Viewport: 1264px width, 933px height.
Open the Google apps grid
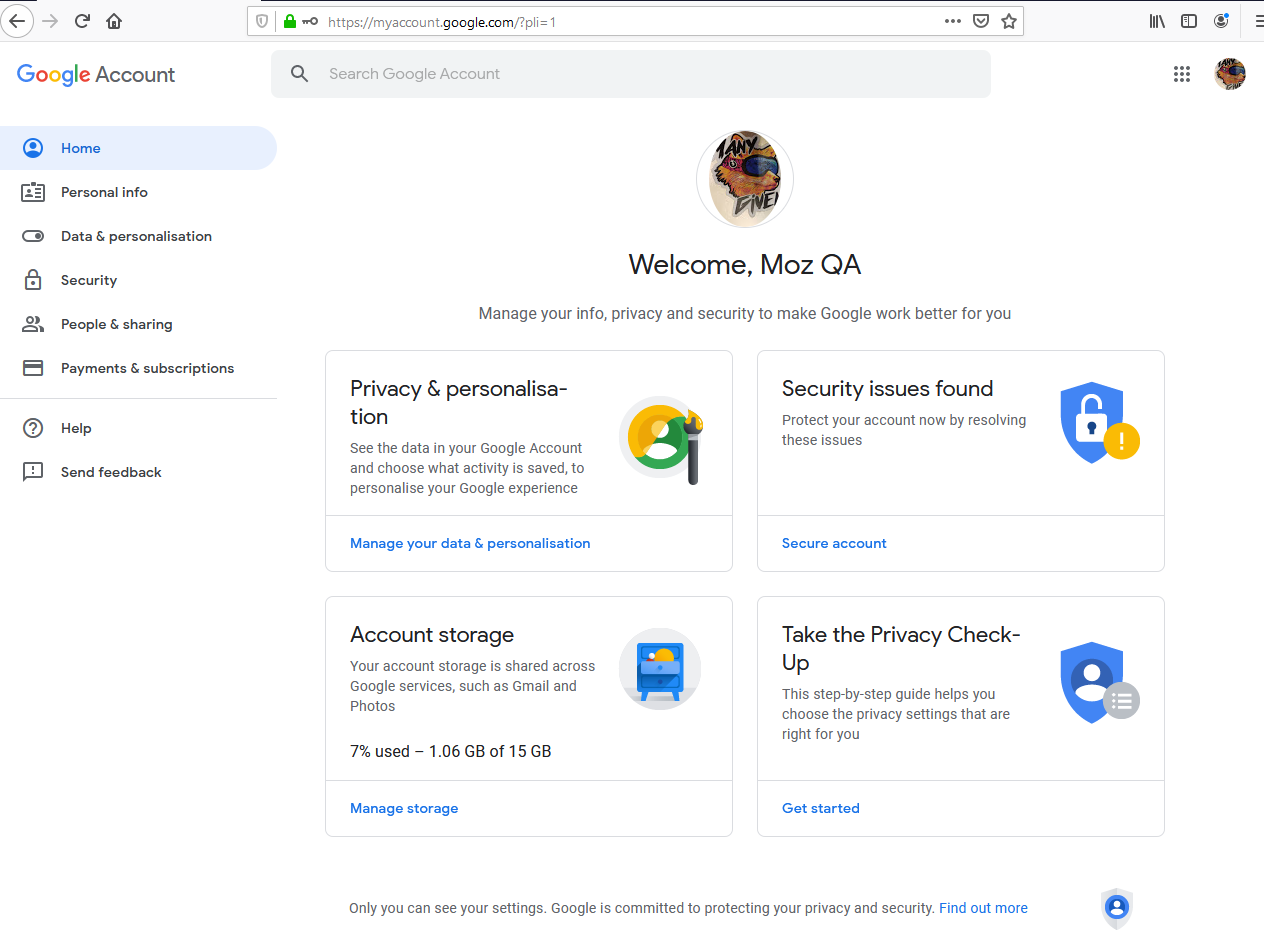pyautogui.click(x=1182, y=74)
